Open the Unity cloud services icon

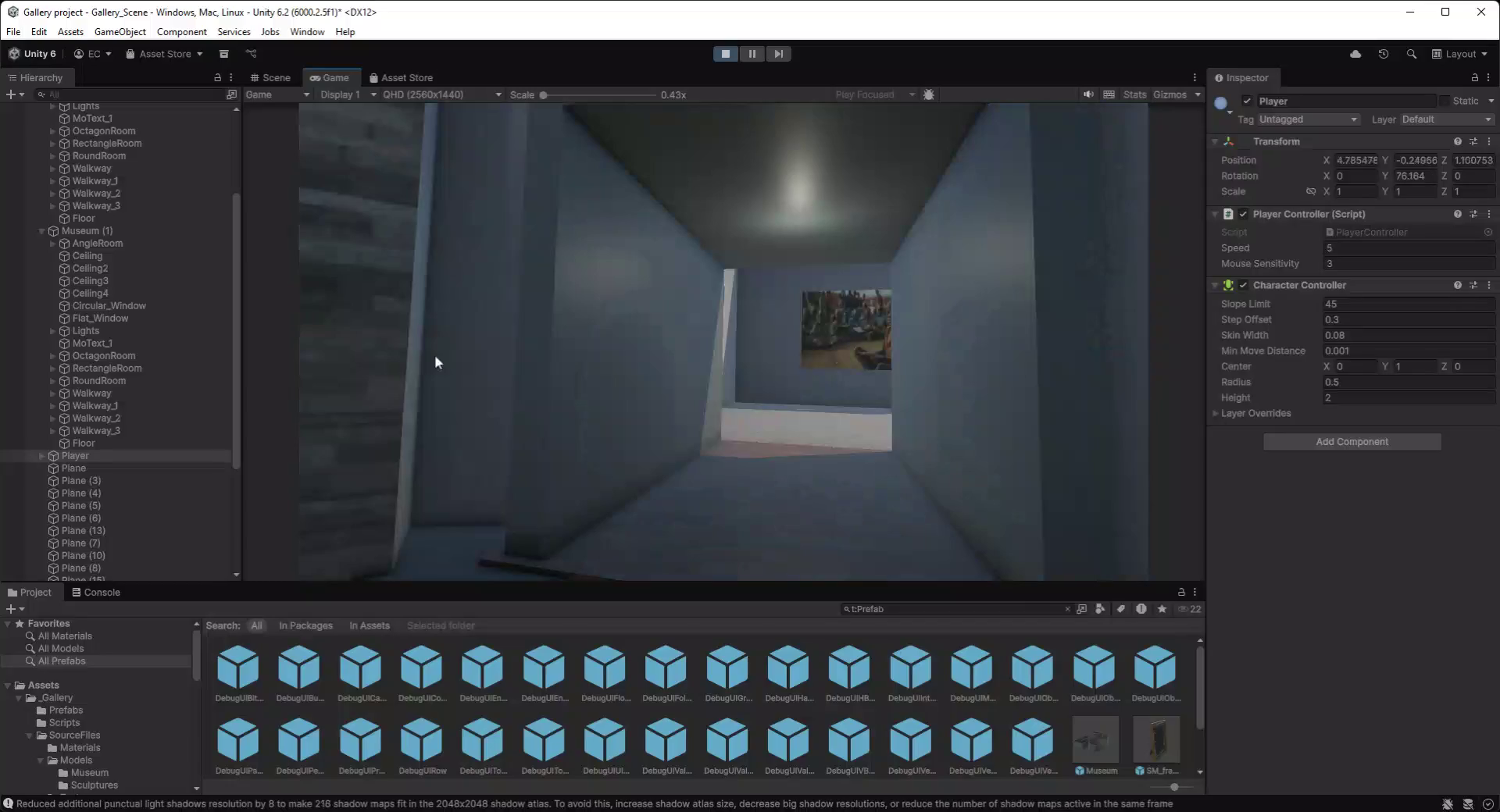pos(1355,54)
